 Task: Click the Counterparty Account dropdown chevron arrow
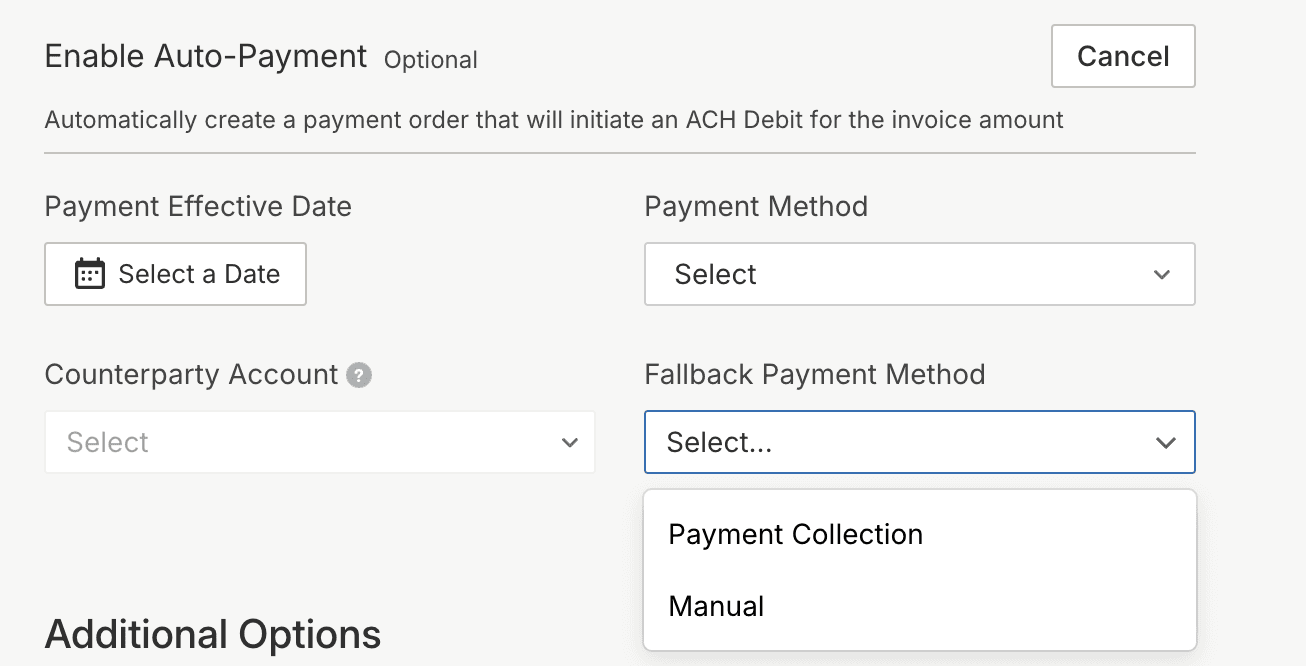[x=570, y=442]
